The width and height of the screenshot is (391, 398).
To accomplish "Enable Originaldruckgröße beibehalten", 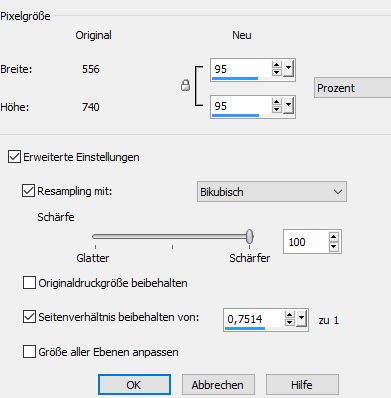I will [x=29, y=283].
